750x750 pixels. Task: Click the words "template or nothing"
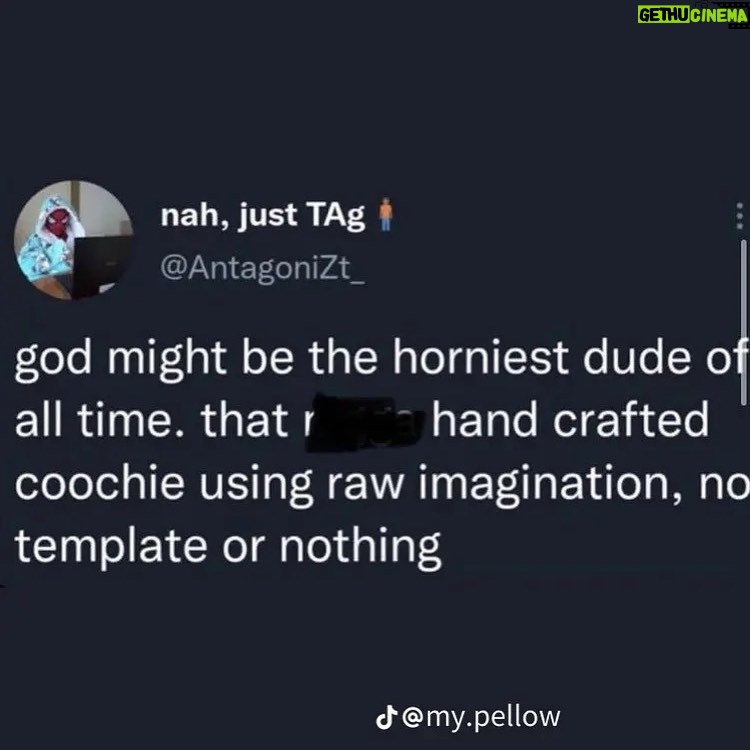pos(228,546)
